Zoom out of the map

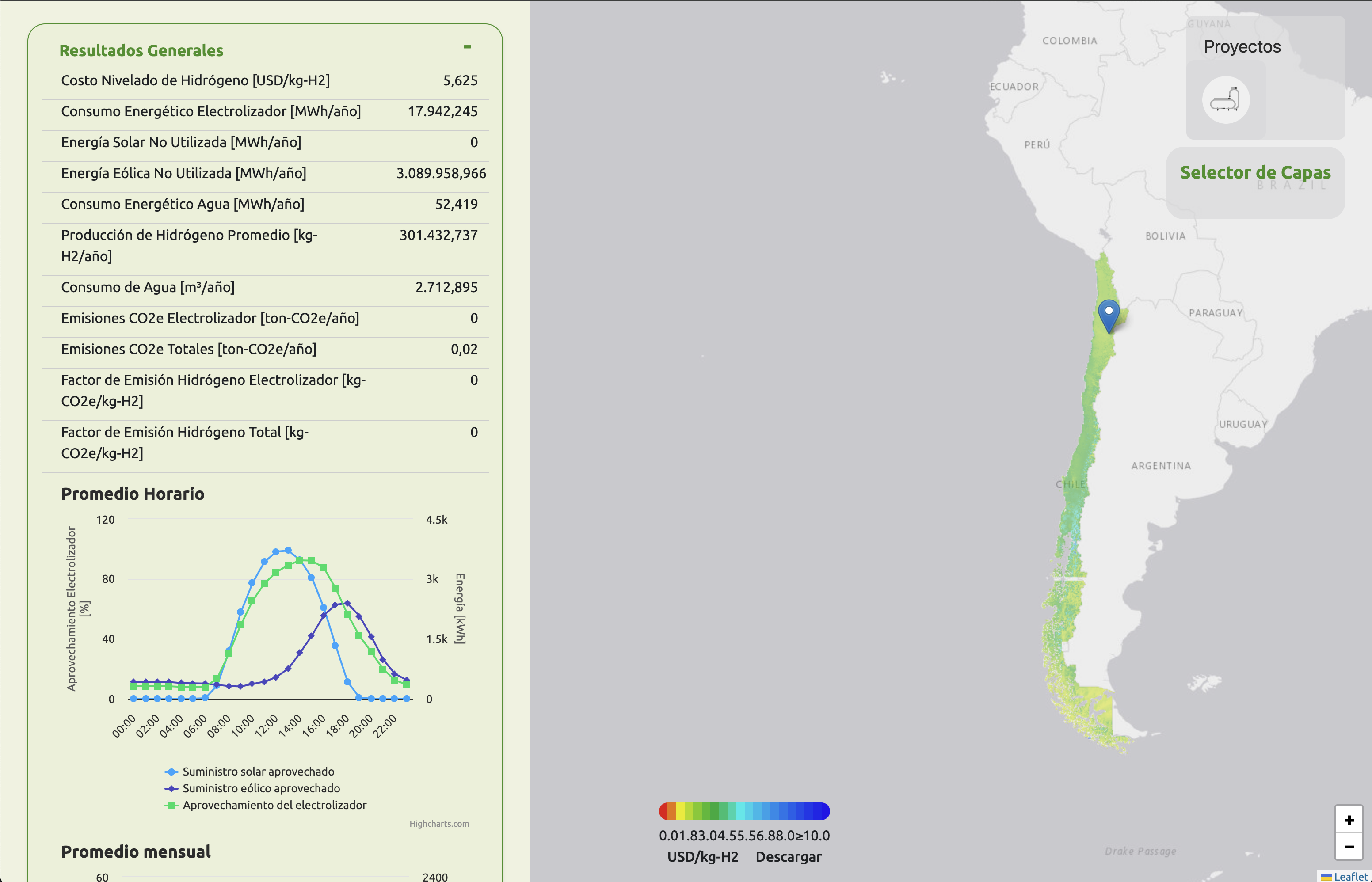click(1349, 846)
